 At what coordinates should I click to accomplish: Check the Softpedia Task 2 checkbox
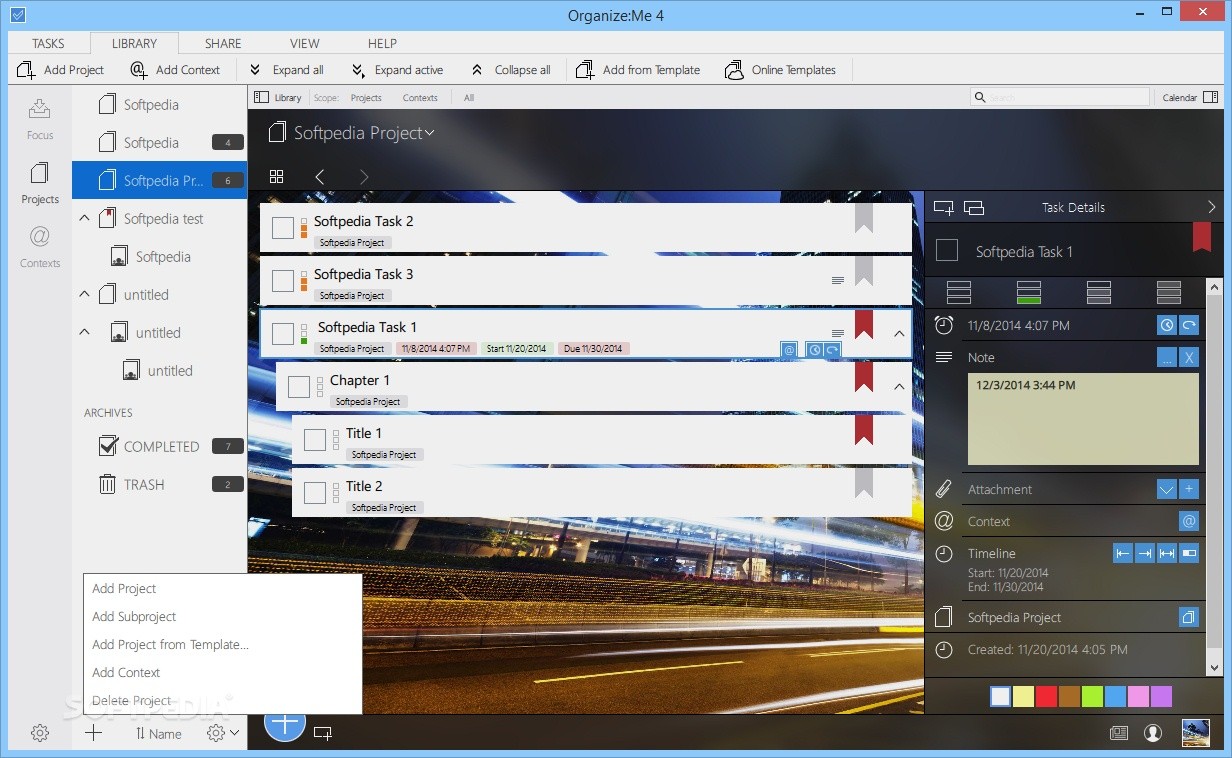point(283,228)
